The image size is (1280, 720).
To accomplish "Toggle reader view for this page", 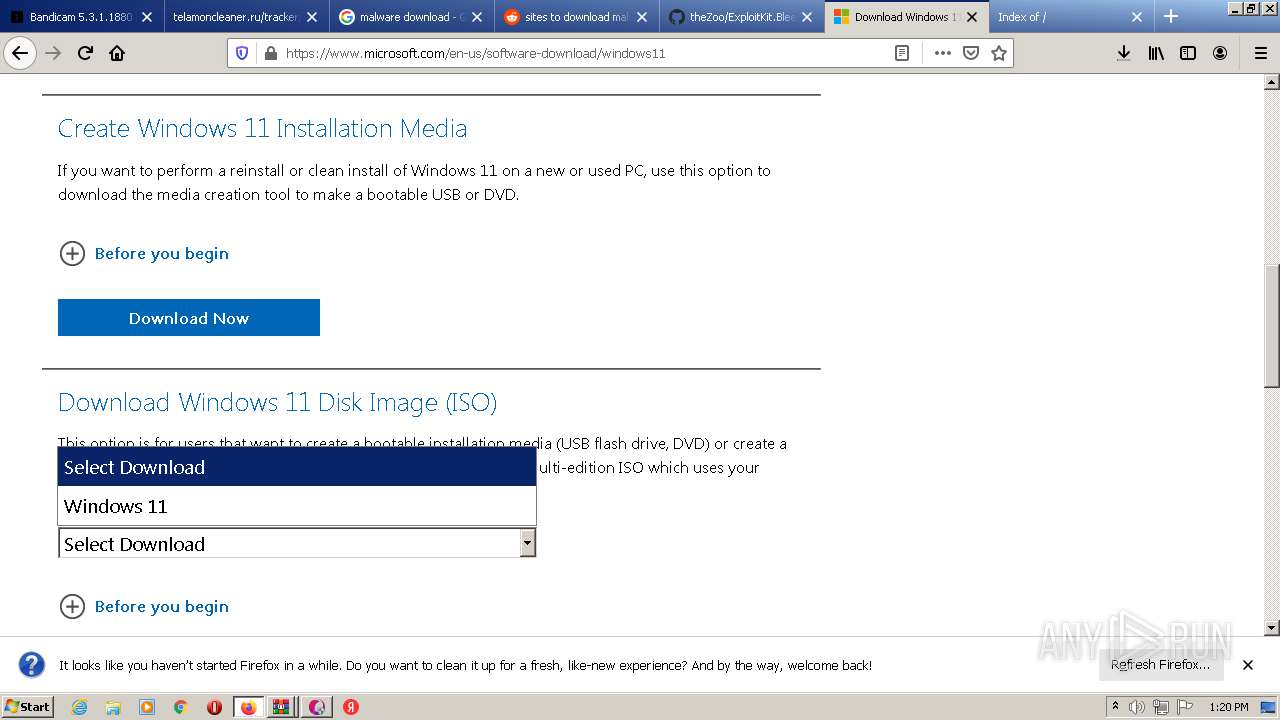I will point(902,53).
